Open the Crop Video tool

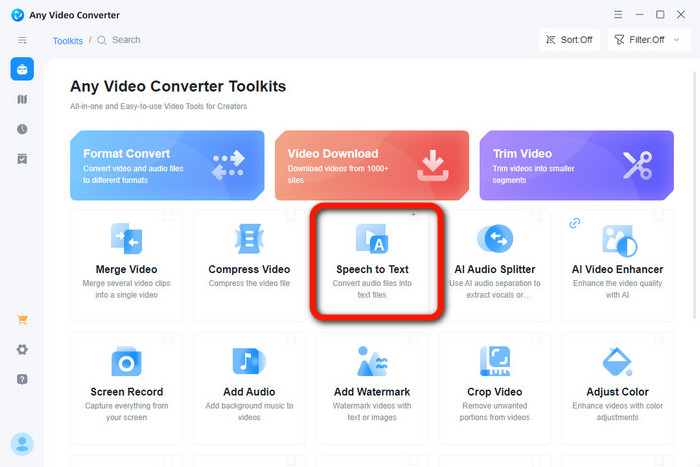[x=494, y=383]
